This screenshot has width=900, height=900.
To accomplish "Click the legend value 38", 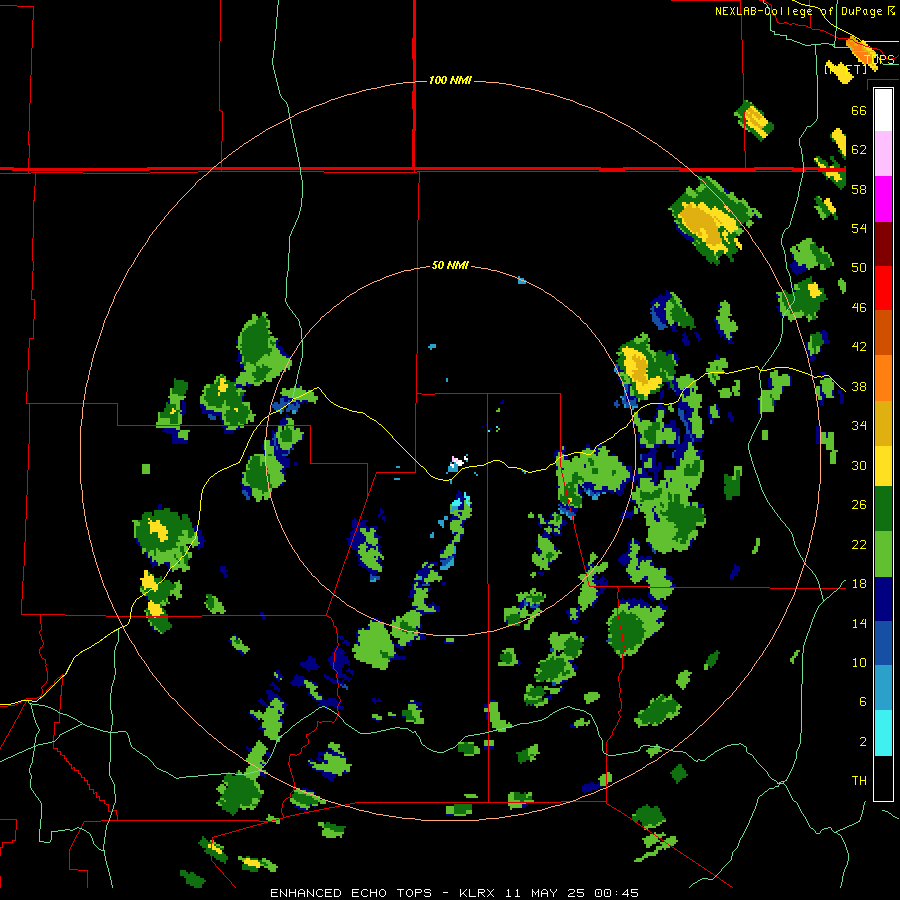I will pos(859,386).
